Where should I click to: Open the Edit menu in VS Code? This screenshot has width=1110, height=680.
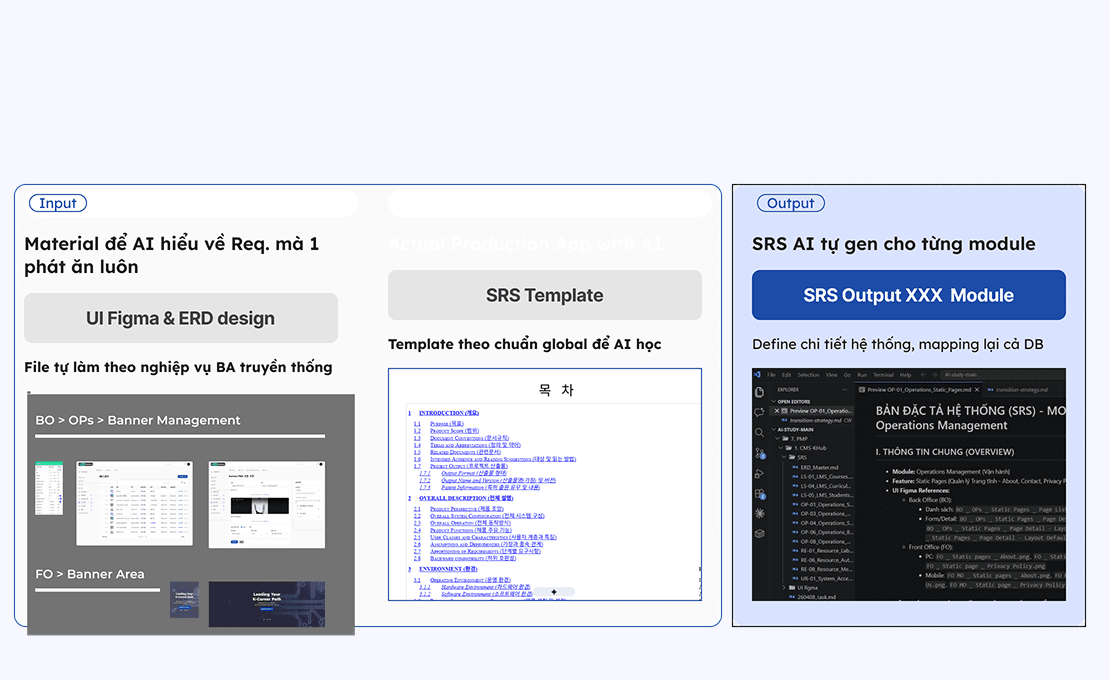tap(786, 375)
